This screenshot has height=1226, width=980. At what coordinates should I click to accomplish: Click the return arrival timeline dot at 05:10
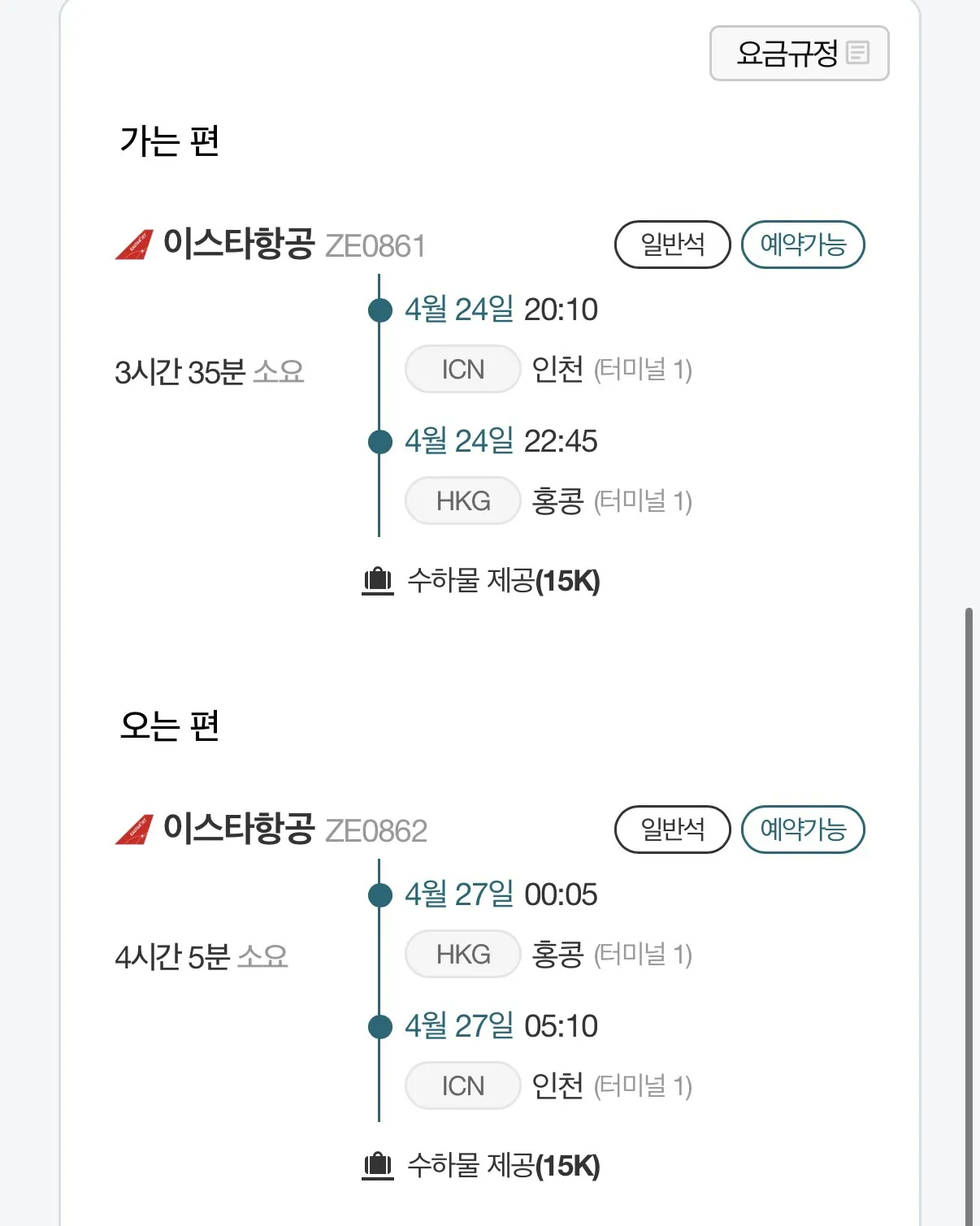pos(379,1027)
